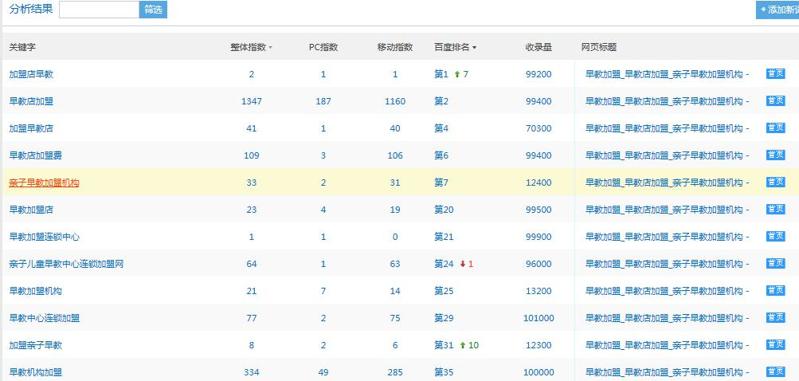Open keyword 早教中心连锁加盟

[44, 318]
